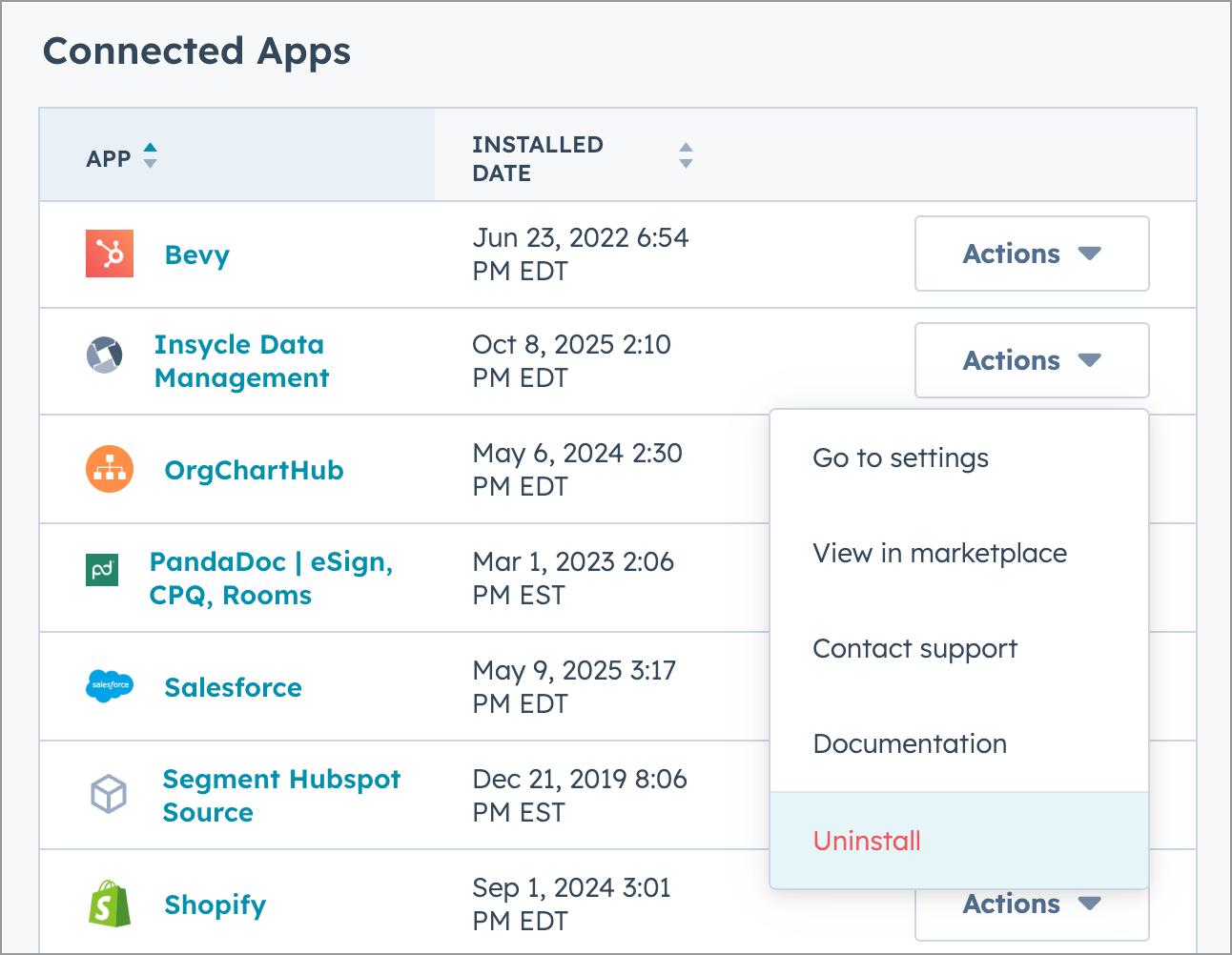Click the orange OrgChartHub org-chart icon
Image resolution: width=1232 pixels, height=955 pixels.
click(x=109, y=469)
